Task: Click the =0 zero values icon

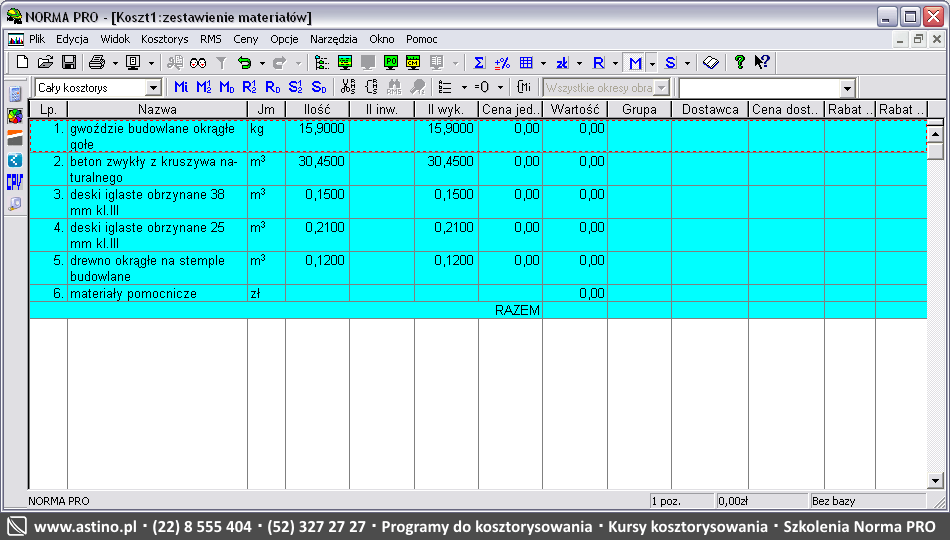Action: [x=482, y=87]
